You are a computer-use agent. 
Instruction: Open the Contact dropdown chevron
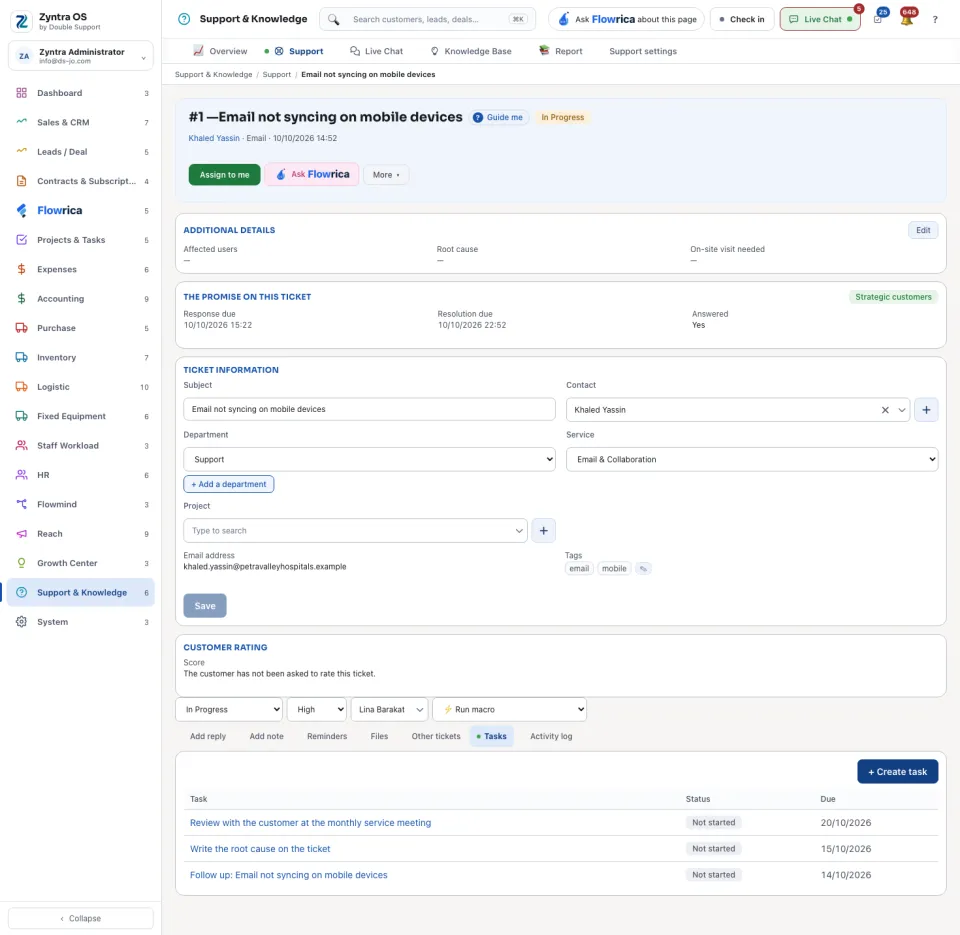click(x=902, y=410)
